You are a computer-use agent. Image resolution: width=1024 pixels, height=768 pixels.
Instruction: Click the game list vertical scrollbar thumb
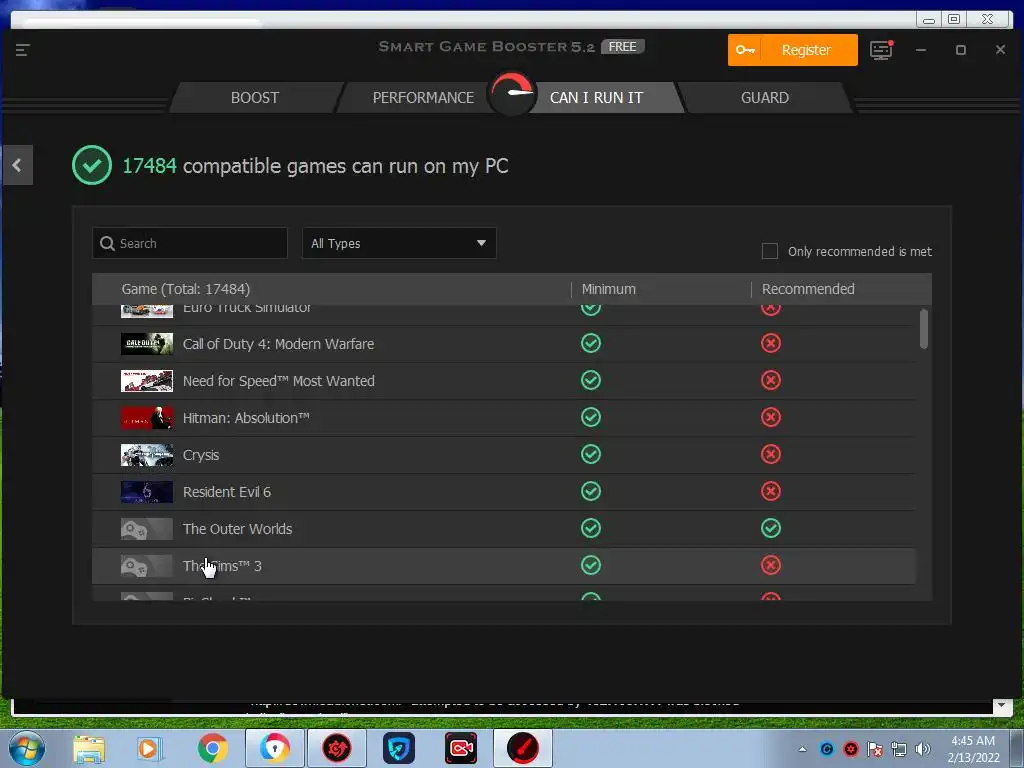click(x=924, y=328)
